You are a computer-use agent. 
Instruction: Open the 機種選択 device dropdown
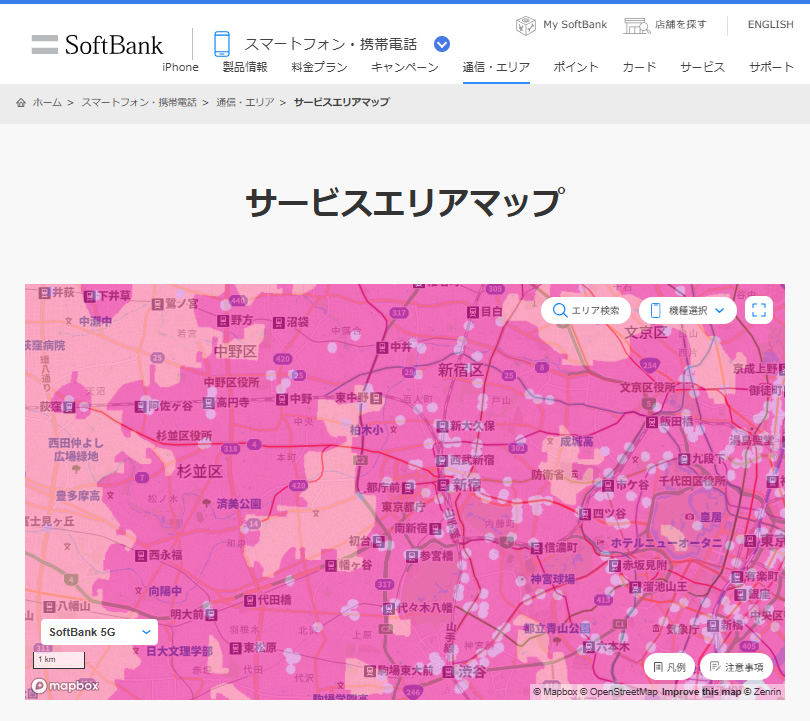tap(688, 310)
